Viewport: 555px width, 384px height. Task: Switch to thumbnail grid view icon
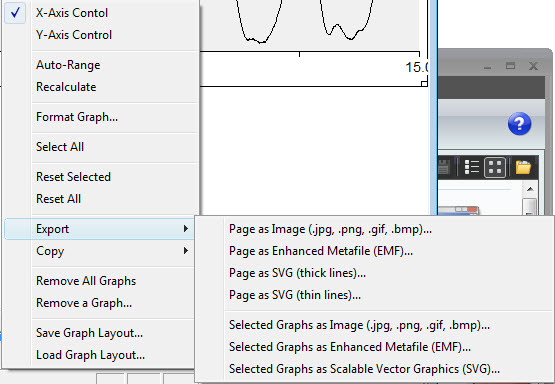click(x=494, y=167)
